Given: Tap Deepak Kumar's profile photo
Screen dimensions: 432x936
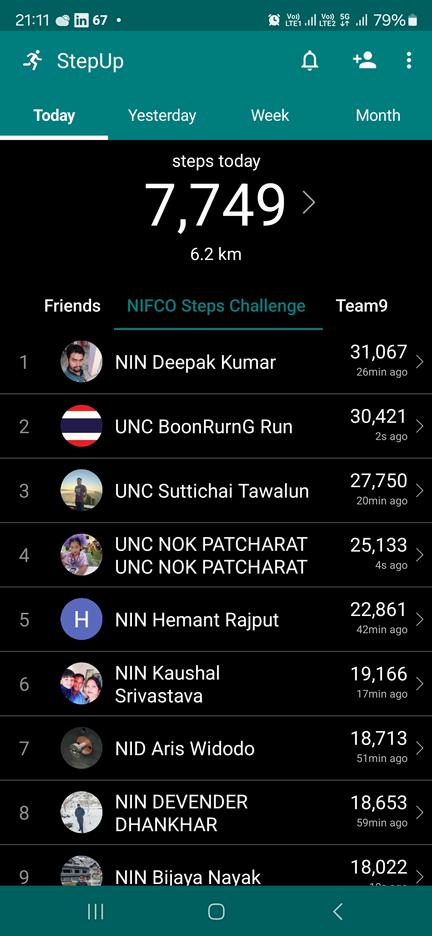Looking at the screenshot, I should pyautogui.click(x=81, y=361).
